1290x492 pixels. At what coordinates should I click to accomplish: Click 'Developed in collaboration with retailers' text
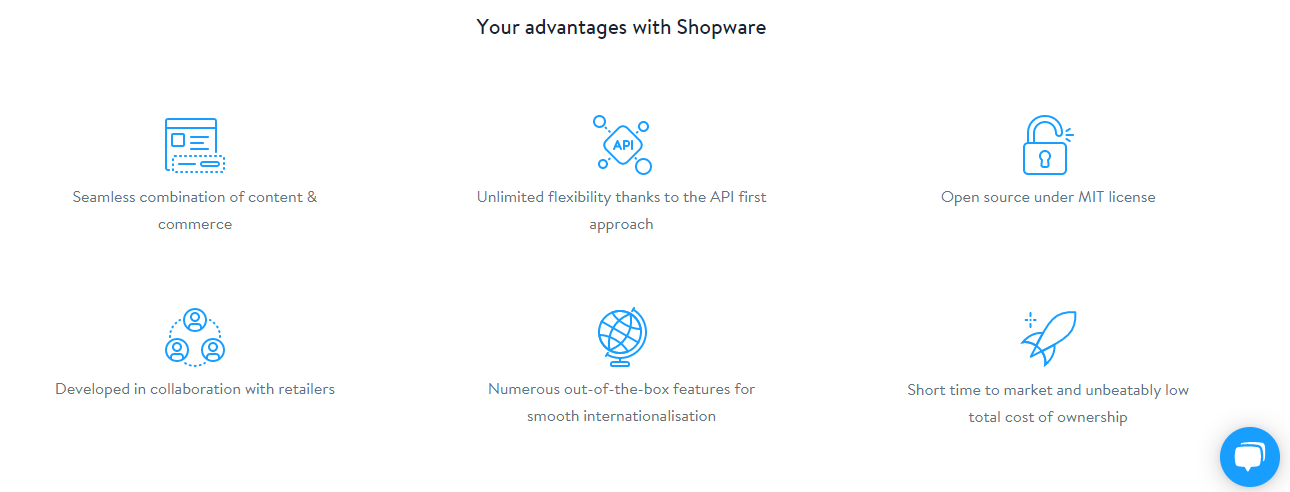195,389
